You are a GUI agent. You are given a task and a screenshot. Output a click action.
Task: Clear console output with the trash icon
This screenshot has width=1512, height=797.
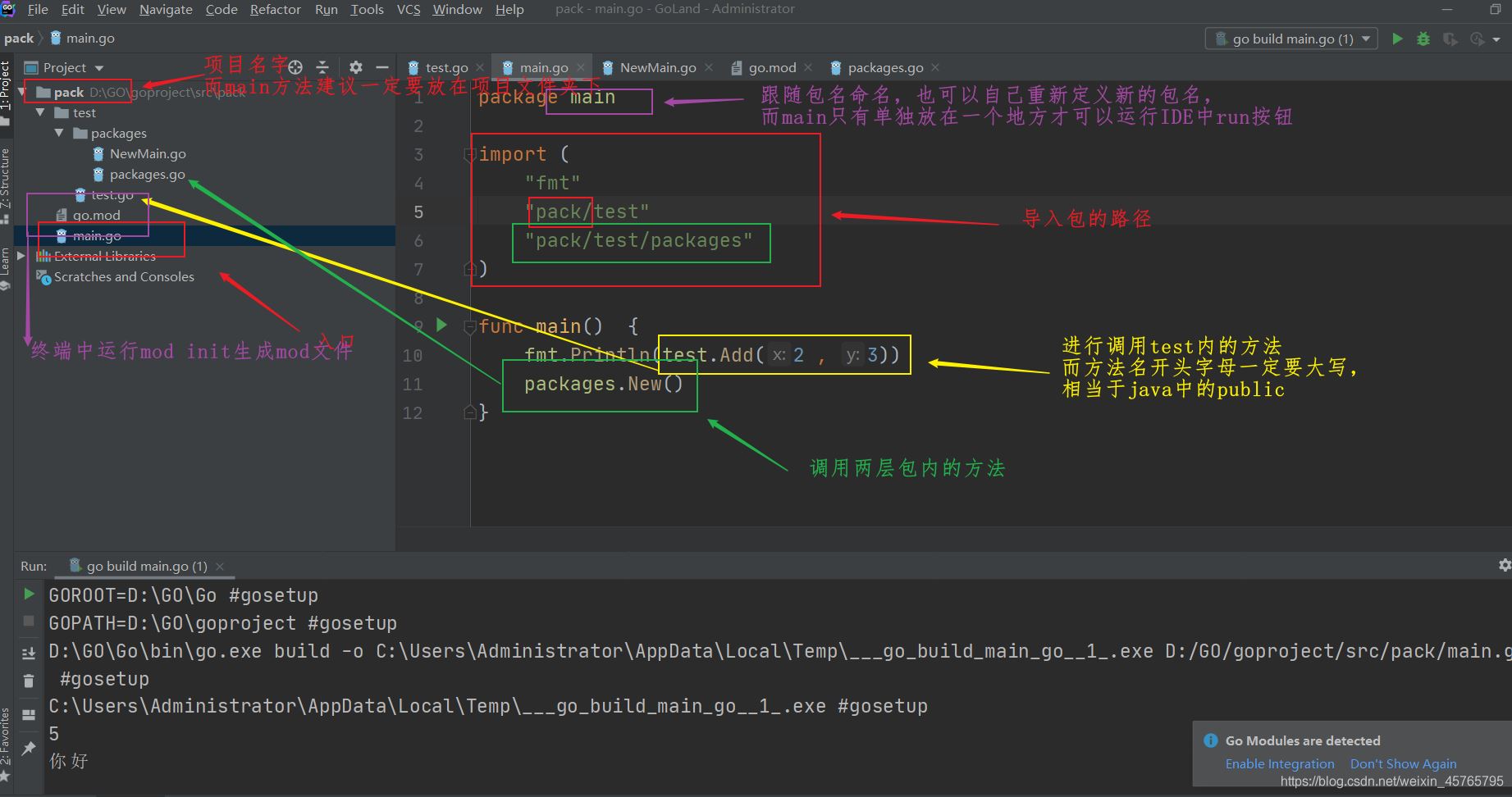coord(29,681)
